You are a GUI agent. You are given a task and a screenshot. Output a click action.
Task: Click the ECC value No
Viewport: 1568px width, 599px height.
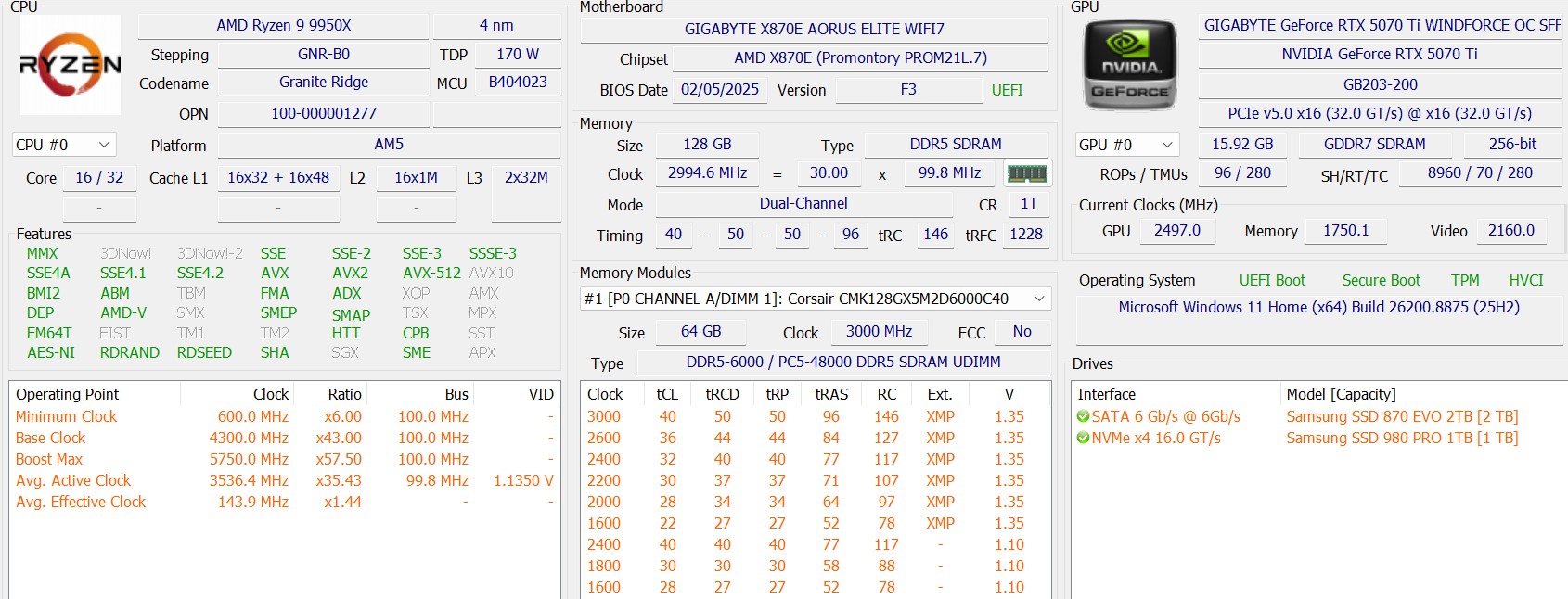(x=1022, y=332)
